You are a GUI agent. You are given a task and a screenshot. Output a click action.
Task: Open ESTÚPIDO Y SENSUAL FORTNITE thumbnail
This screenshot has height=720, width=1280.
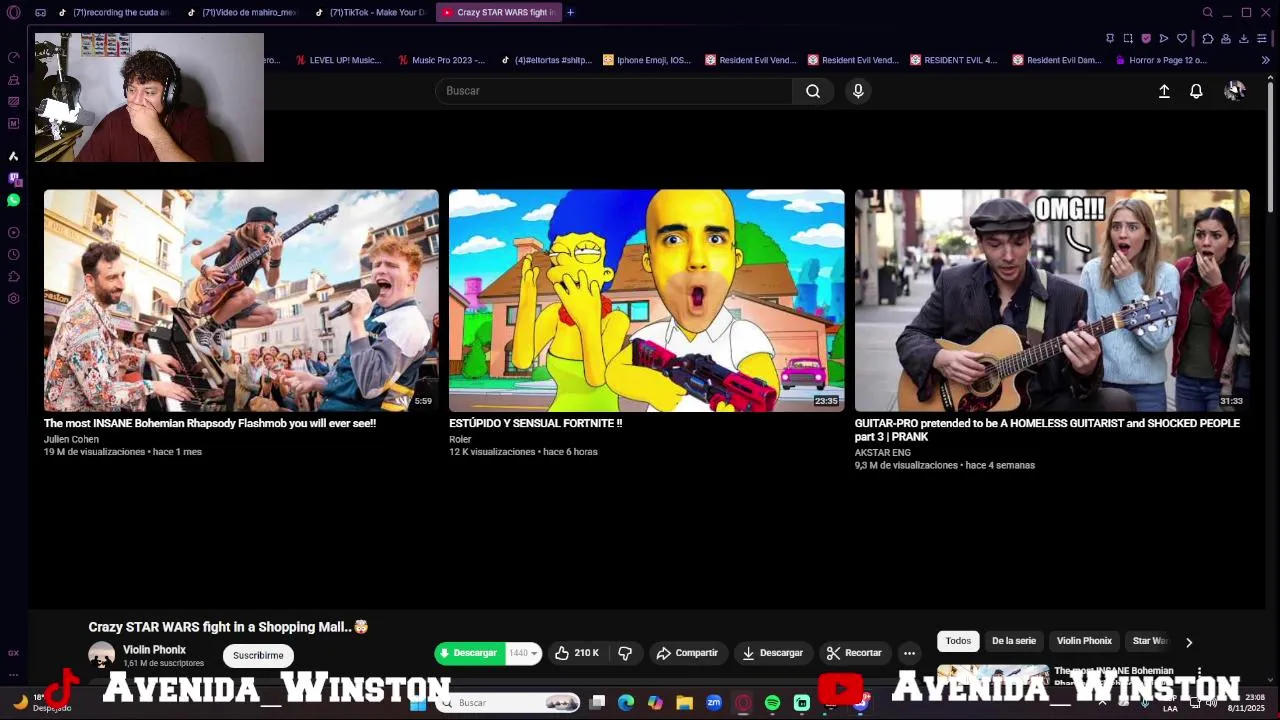pyautogui.click(x=646, y=300)
